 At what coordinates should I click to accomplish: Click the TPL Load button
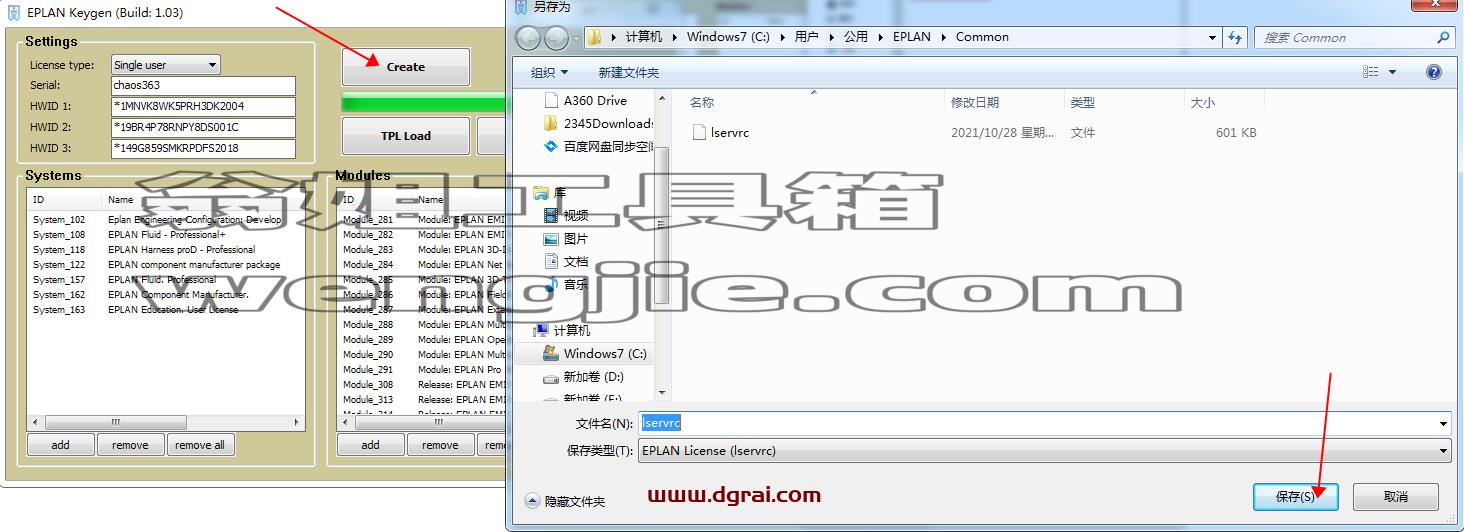click(x=406, y=136)
